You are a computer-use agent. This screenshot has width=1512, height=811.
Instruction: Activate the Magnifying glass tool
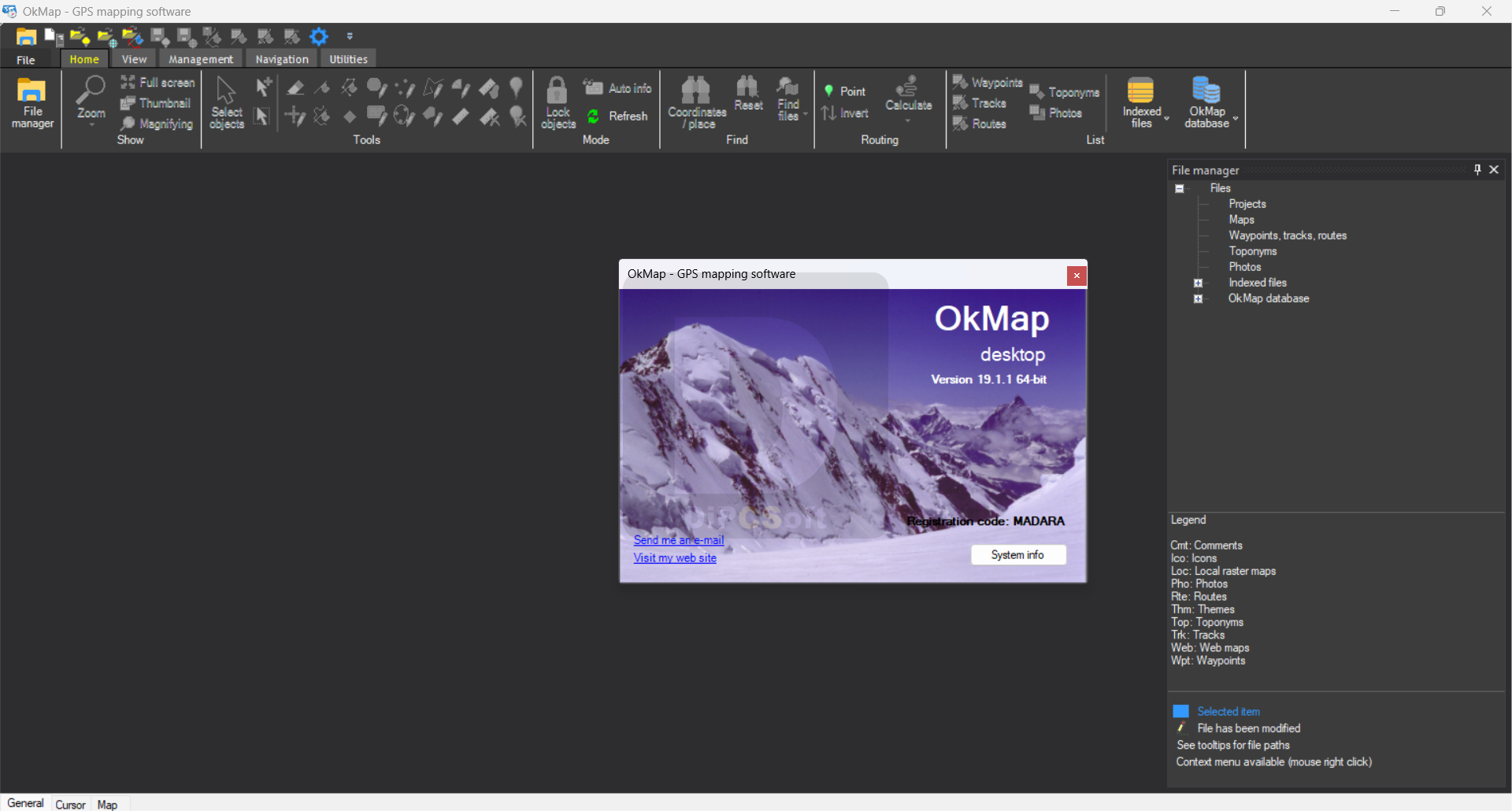(x=157, y=124)
